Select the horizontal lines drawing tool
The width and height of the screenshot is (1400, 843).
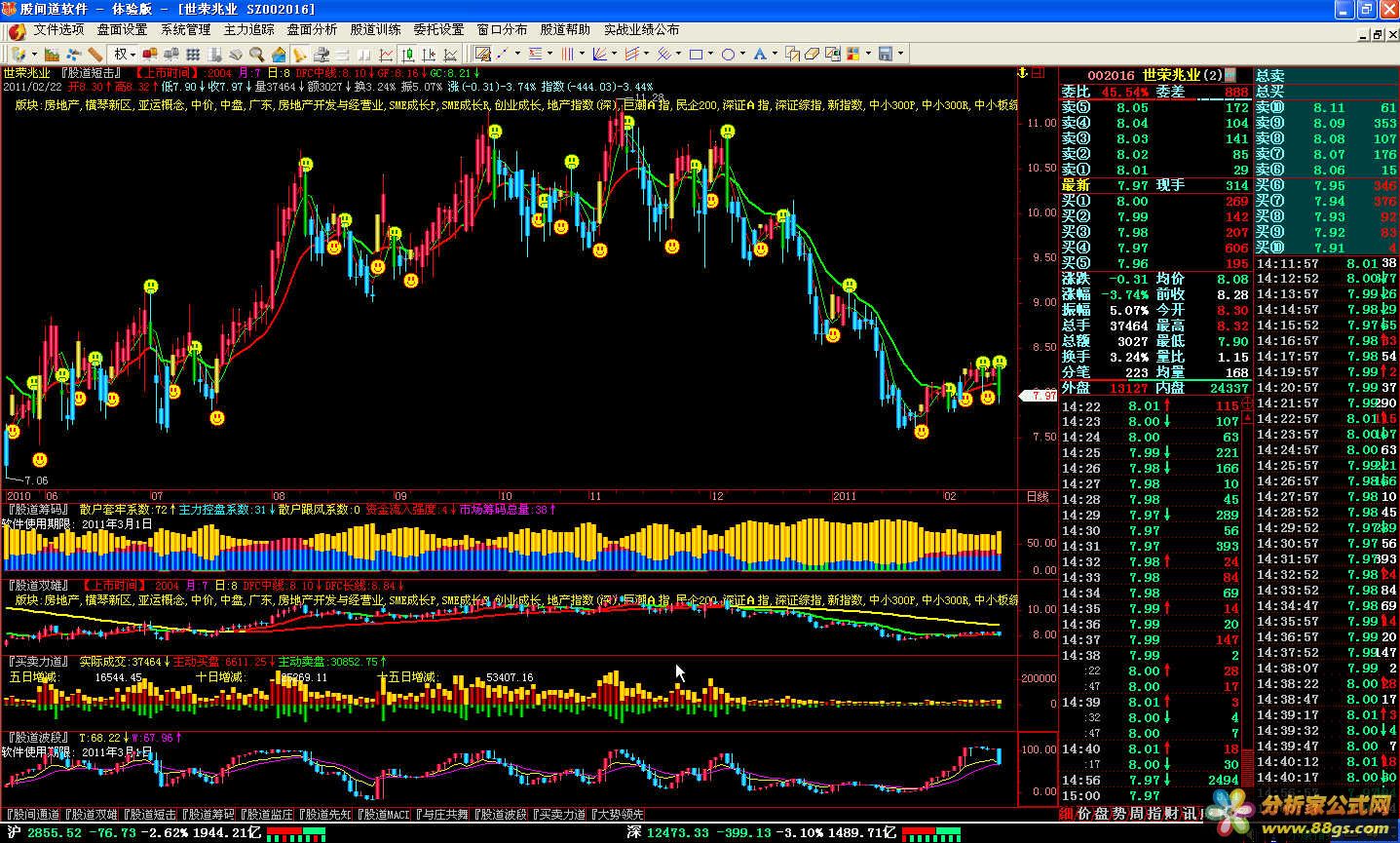536,55
